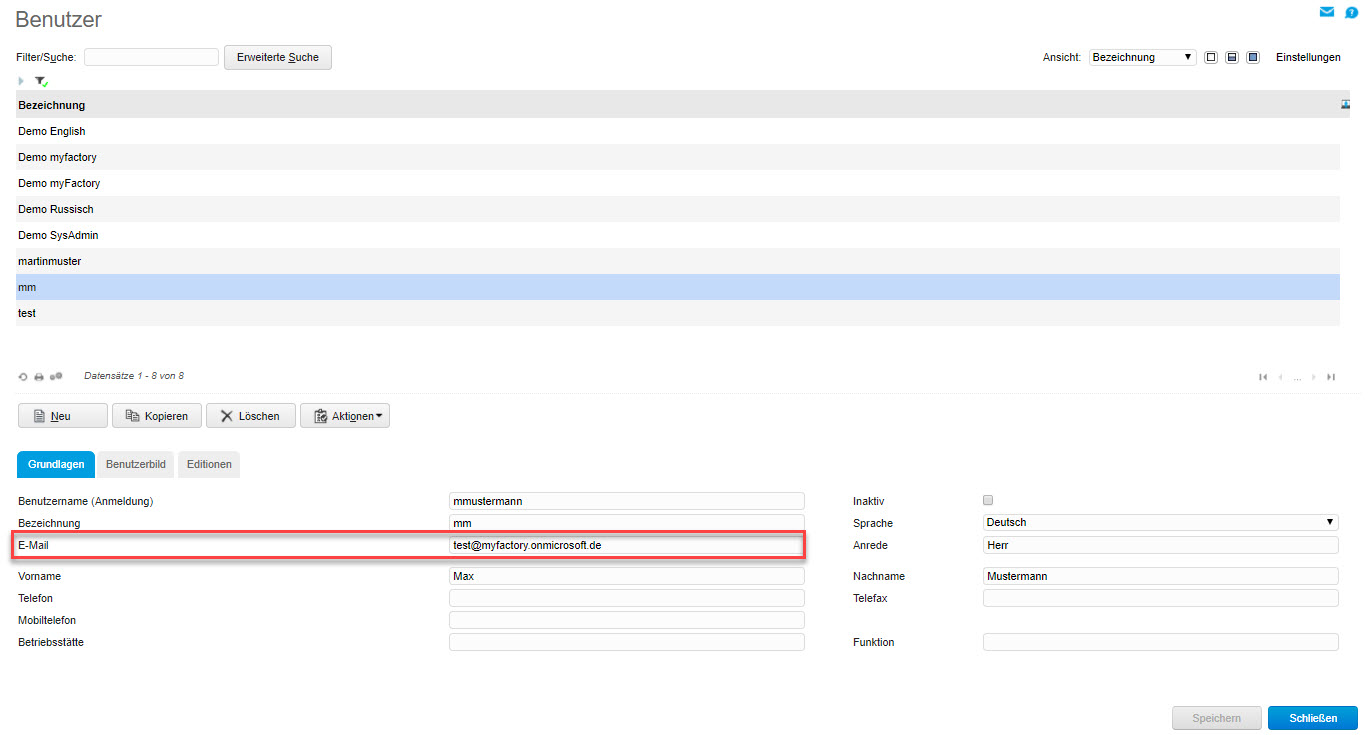This screenshot has height=735, width=1368.
Task: Open the Ansicht dropdown
Action: click(1142, 58)
